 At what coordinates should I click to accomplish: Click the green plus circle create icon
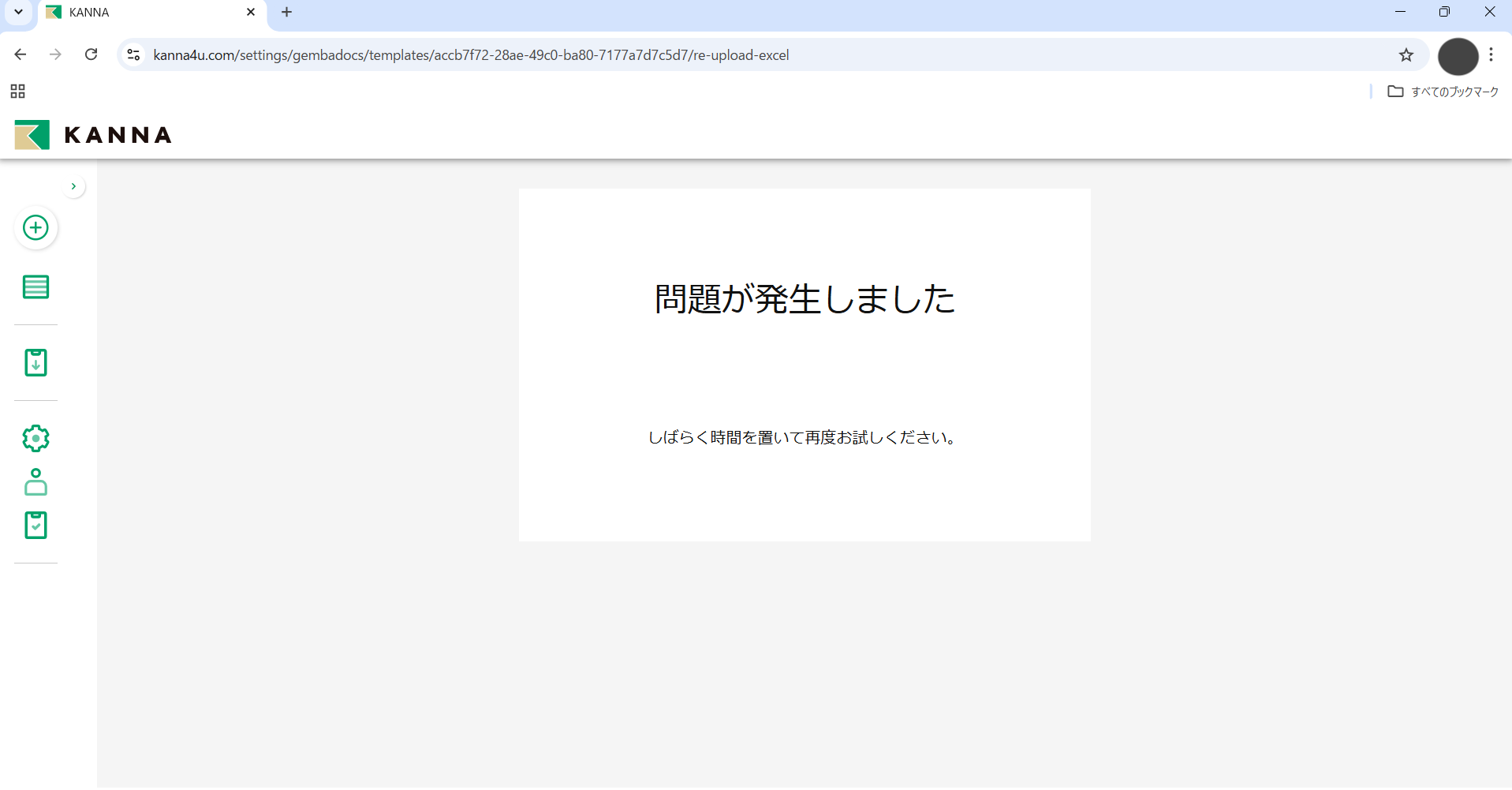pos(35,228)
